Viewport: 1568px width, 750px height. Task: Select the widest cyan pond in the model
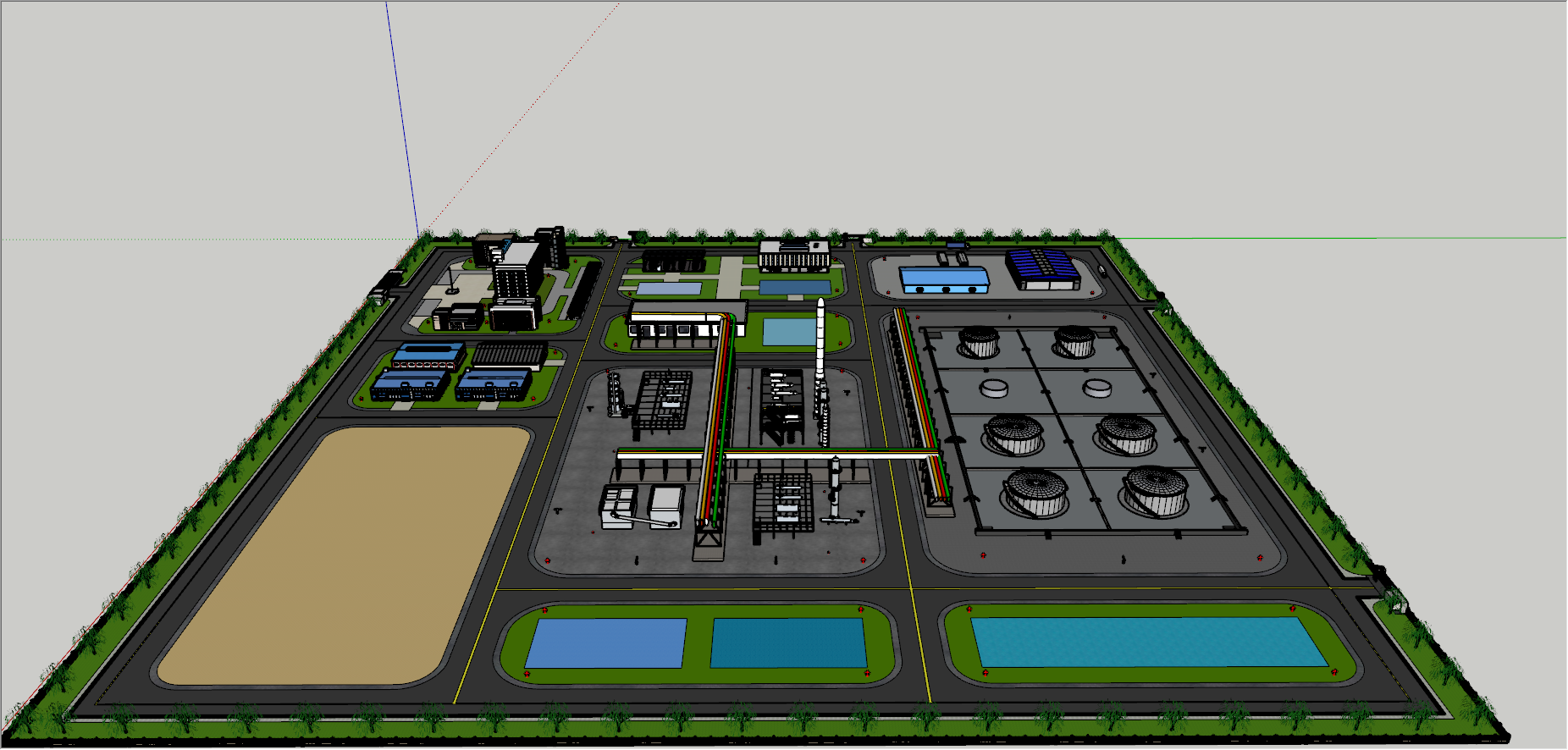click(x=1149, y=642)
